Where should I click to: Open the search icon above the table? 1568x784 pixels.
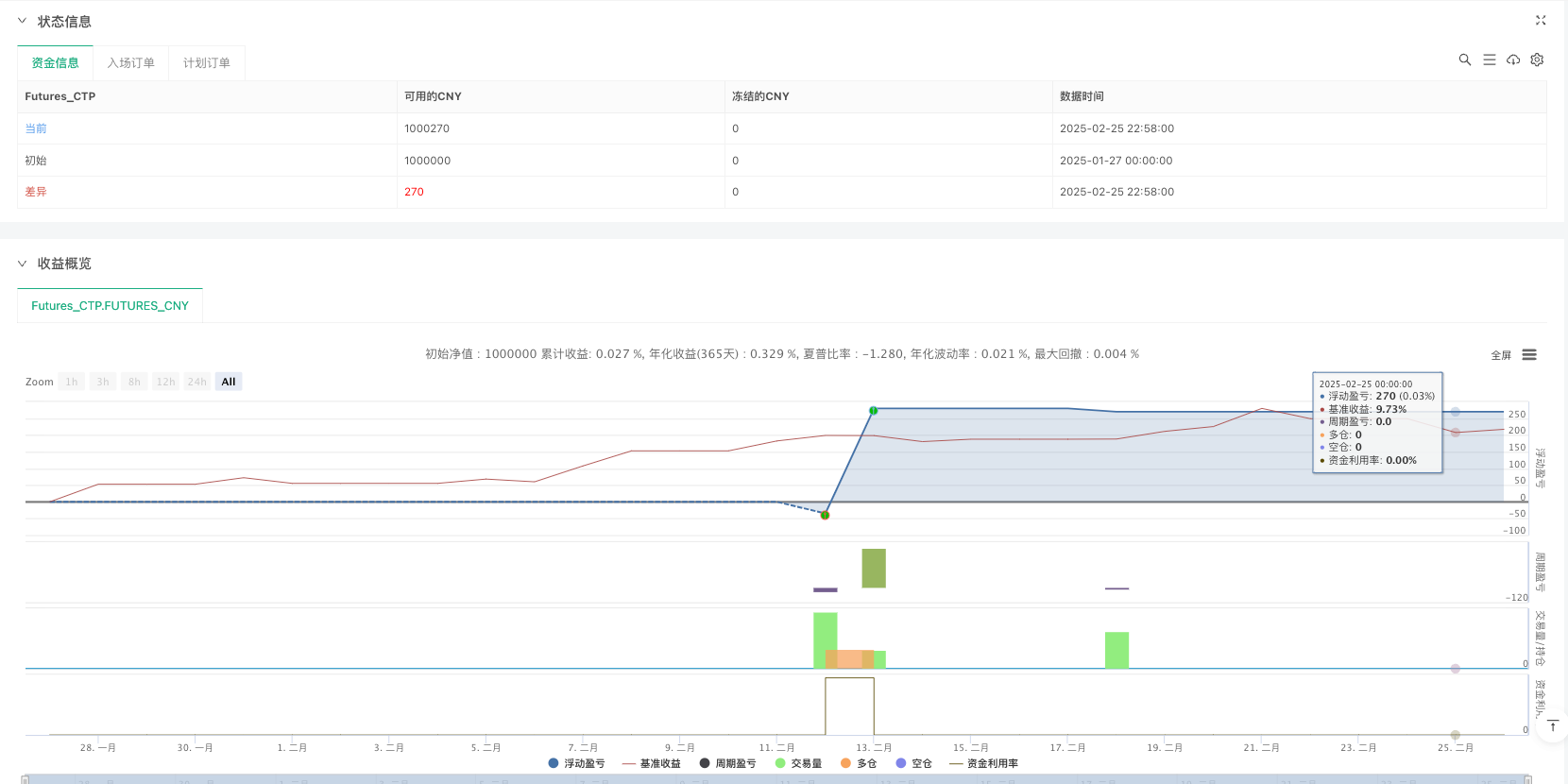[x=1465, y=60]
